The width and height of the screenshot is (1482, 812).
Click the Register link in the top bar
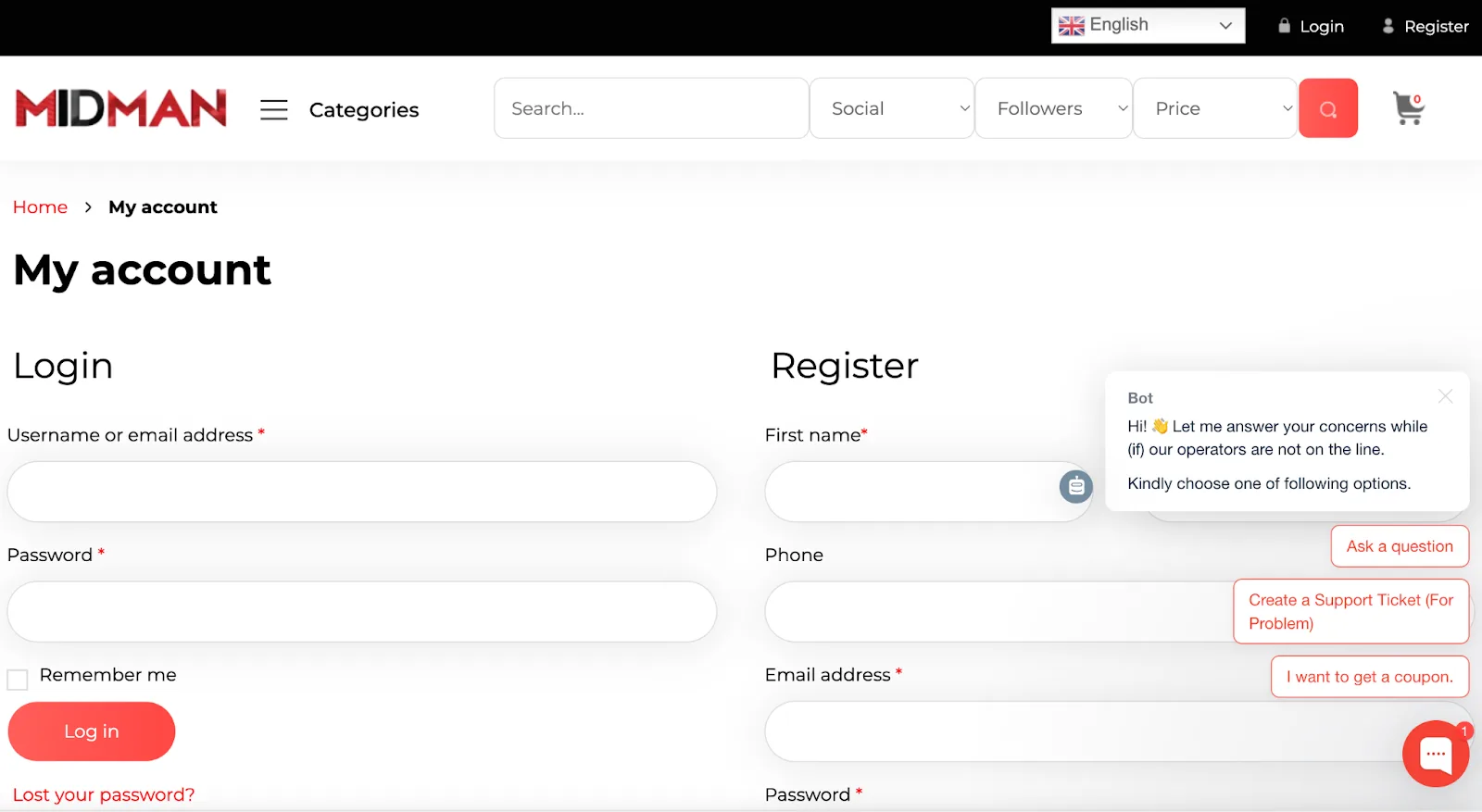point(1425,26)
